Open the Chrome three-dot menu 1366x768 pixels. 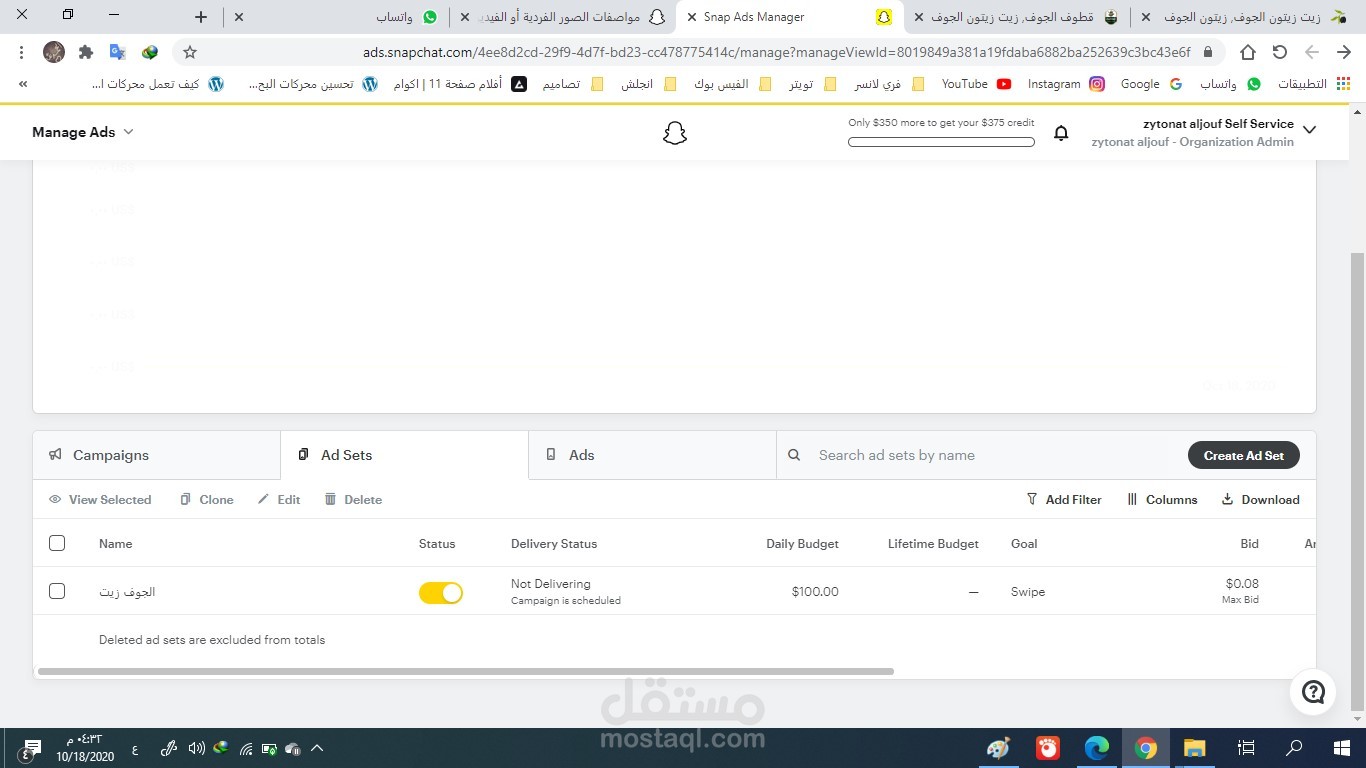tap(21, 52)
